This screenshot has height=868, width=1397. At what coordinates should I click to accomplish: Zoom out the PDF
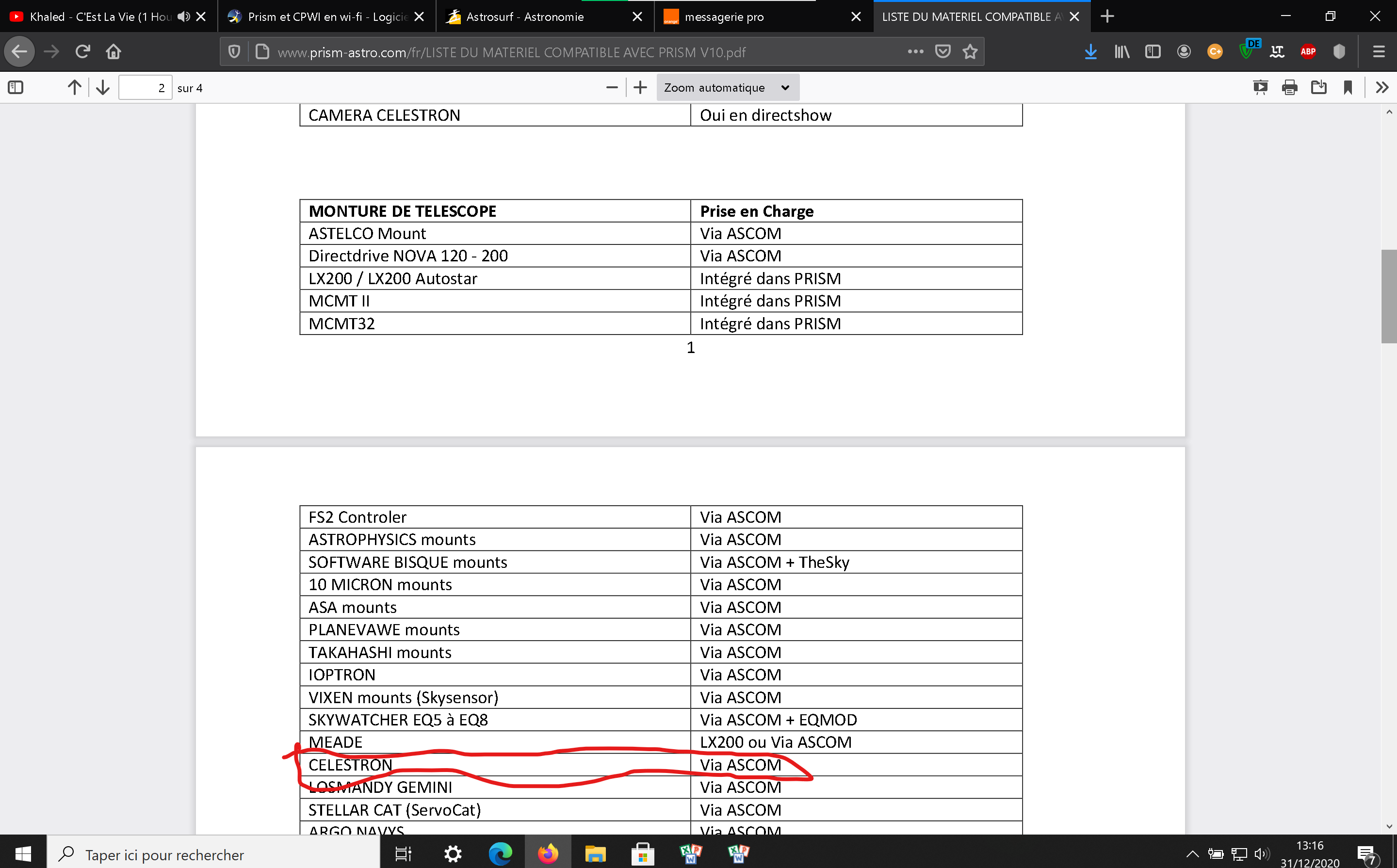coord(612,87)
